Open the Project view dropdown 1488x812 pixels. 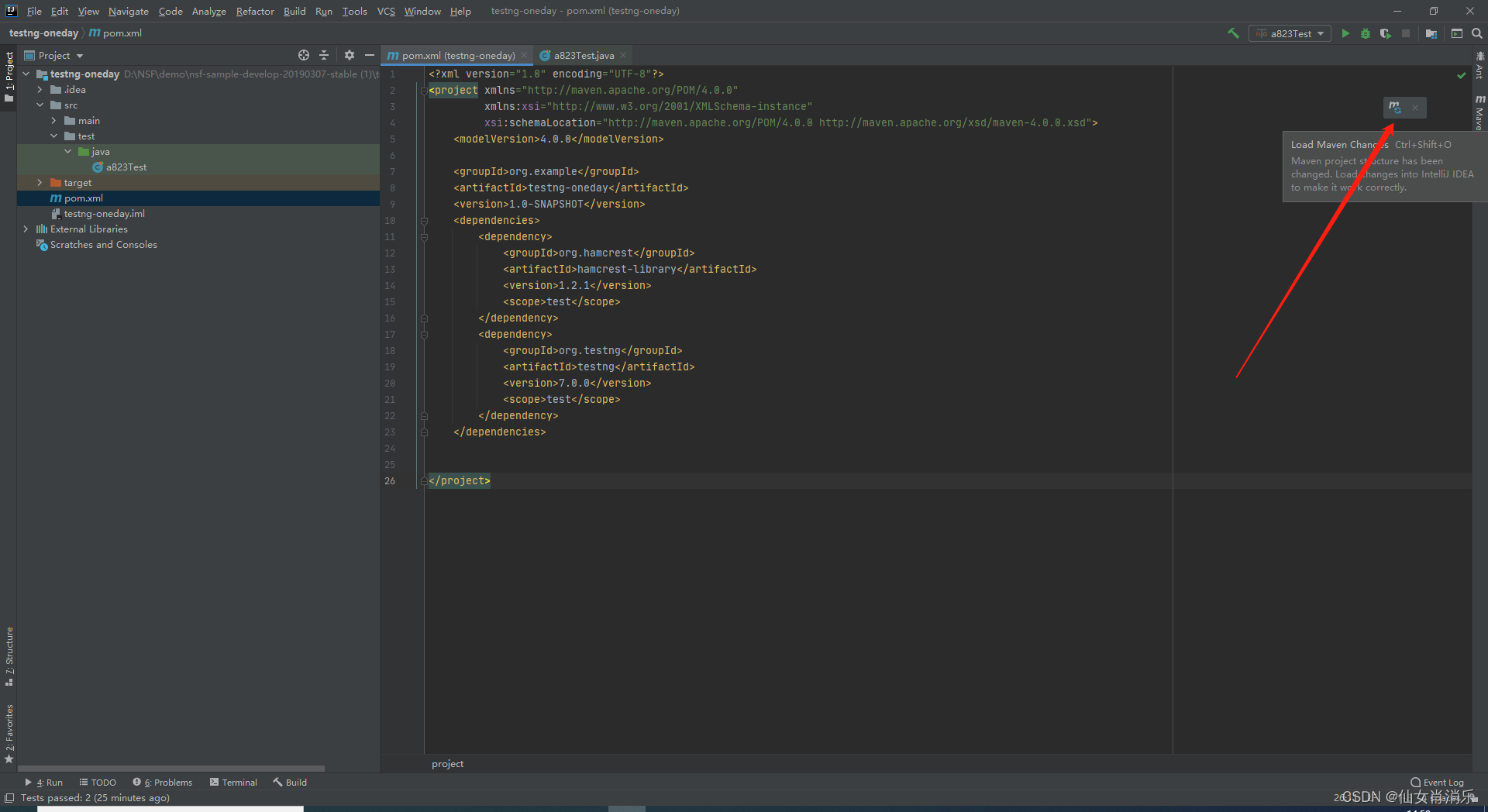click(54, 55)
